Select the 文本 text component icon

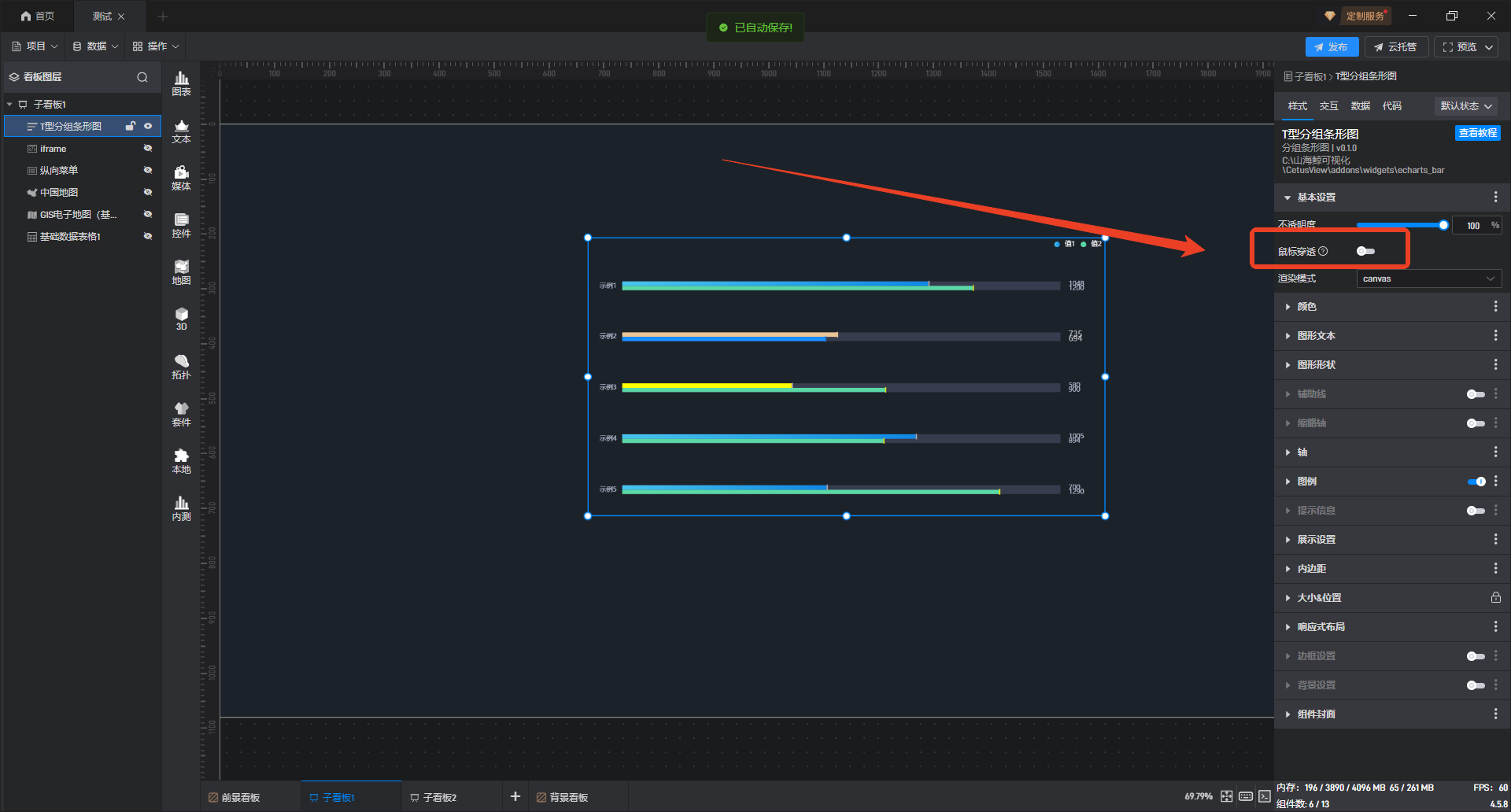181,131
